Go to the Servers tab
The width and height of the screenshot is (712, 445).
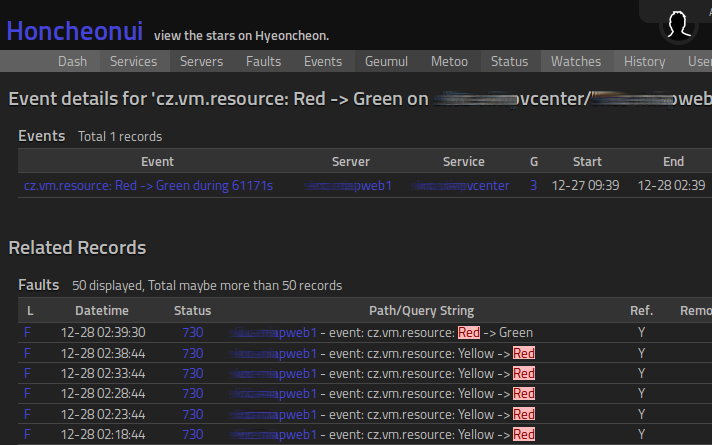pyautogui.click(x=201, y=61)
